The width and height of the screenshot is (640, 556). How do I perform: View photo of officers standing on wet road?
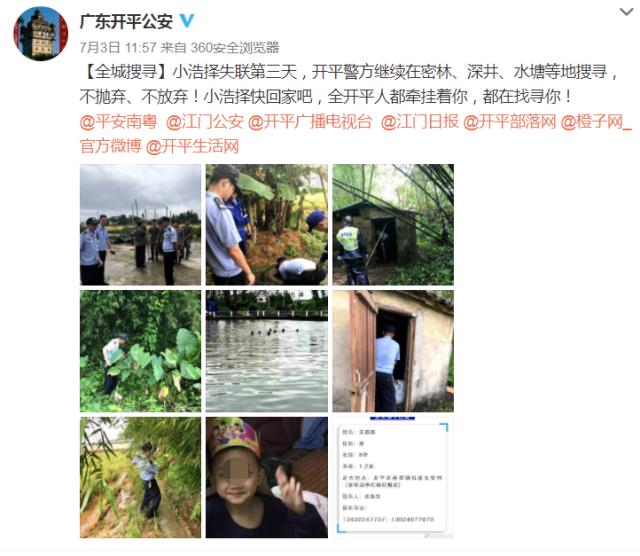pos(140,225)
